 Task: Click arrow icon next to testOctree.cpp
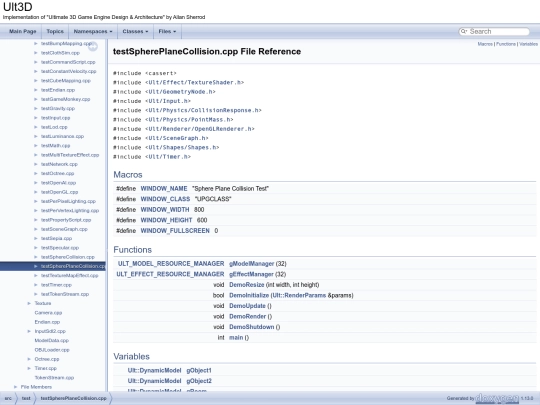[36, 173]
